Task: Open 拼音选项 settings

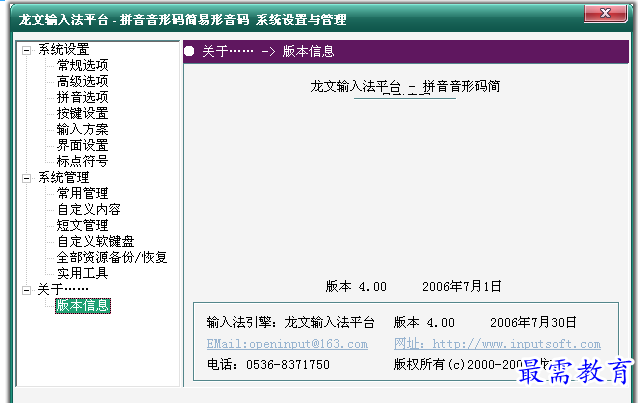Action: (82, 97)
